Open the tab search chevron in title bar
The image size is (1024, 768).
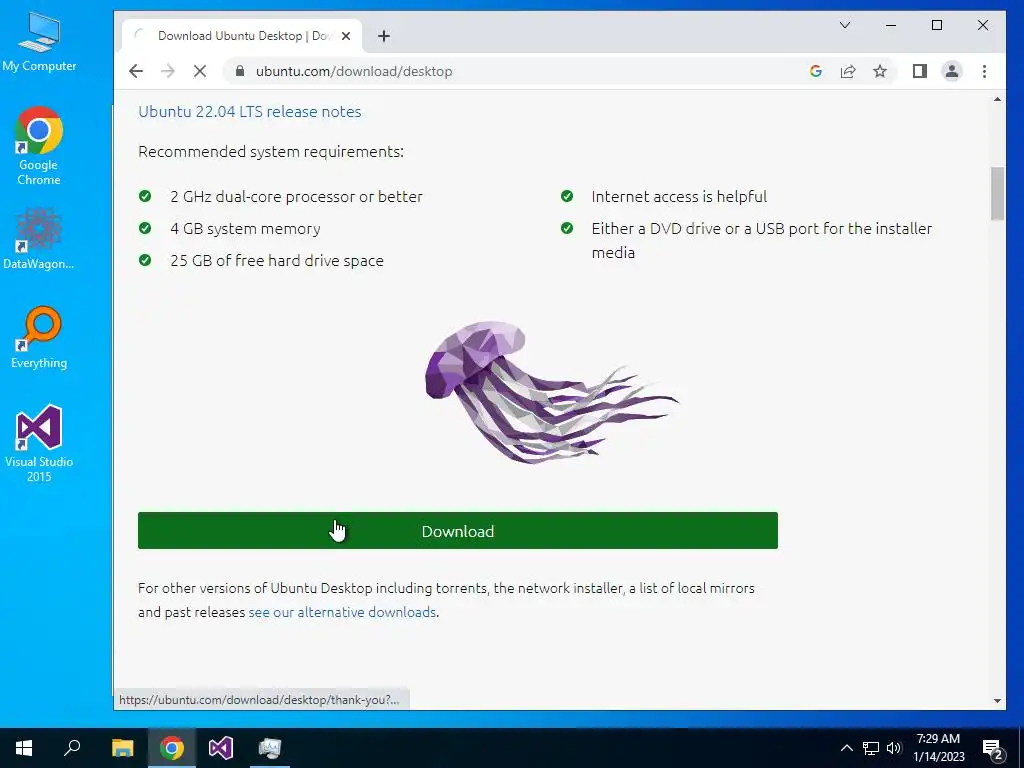coord(844,25)
